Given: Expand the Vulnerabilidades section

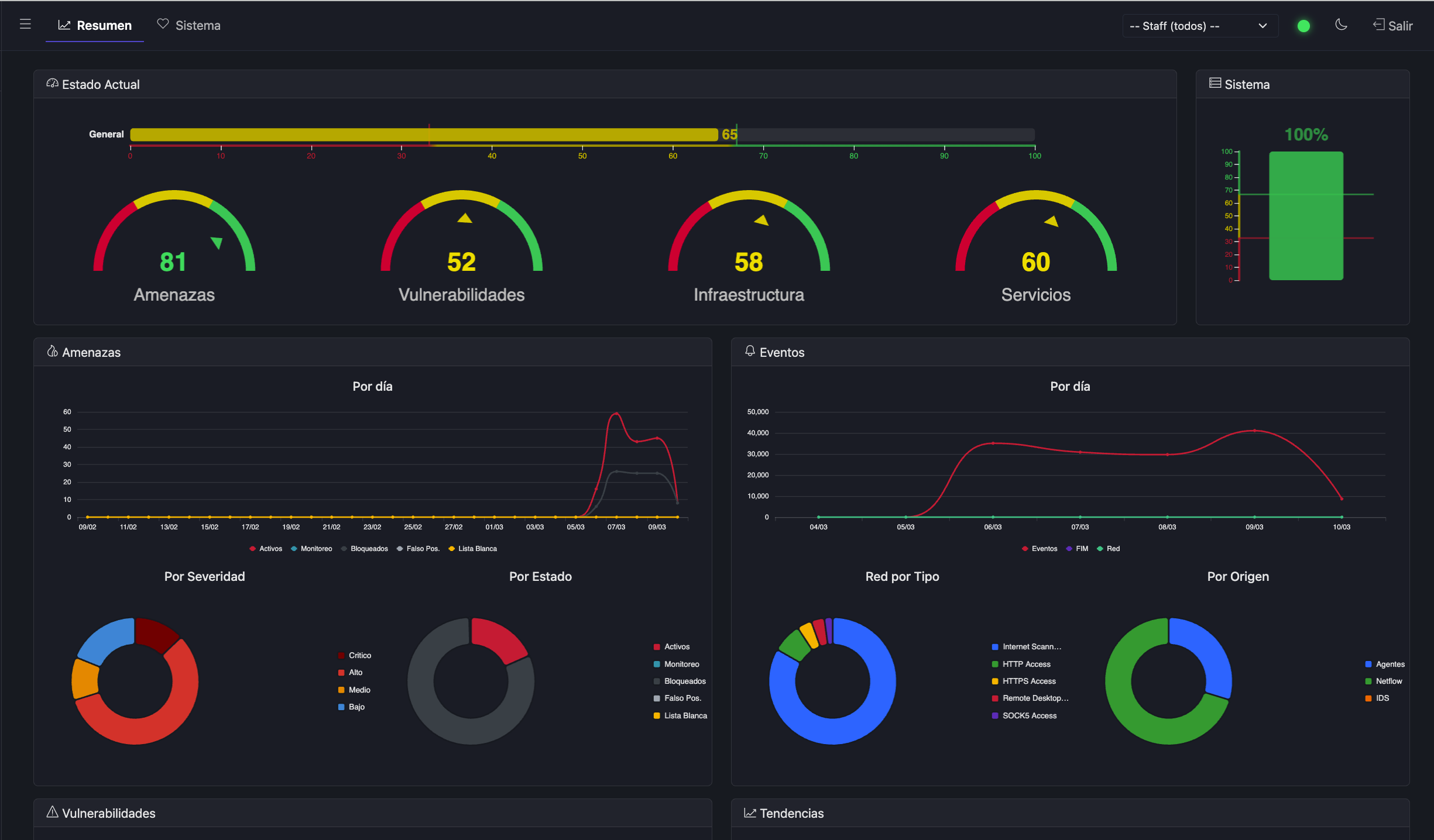Looking at the screenshot, I should pyautogui.click(x=108, y=813).
